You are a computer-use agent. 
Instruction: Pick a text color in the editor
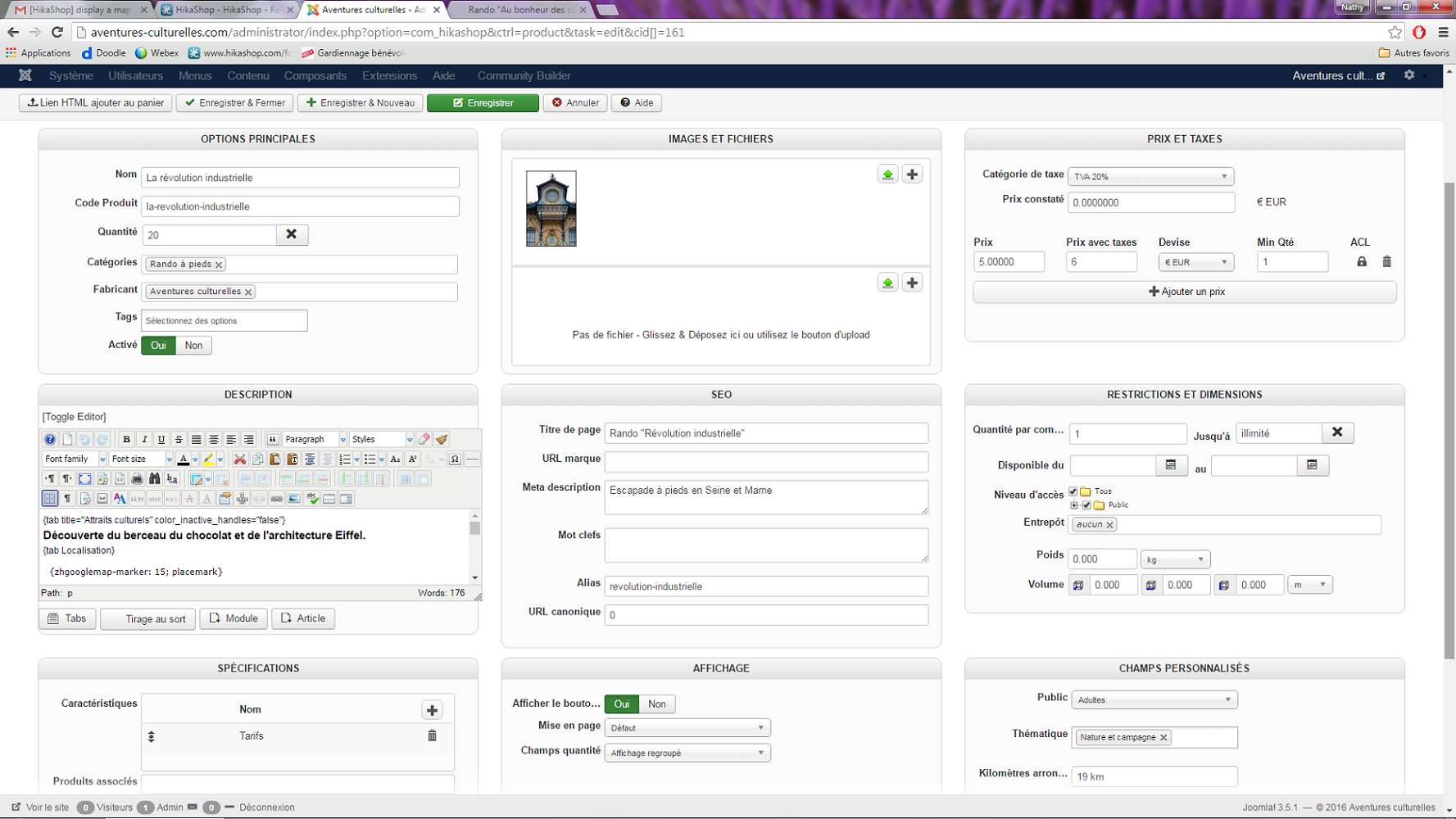point(184,459)
